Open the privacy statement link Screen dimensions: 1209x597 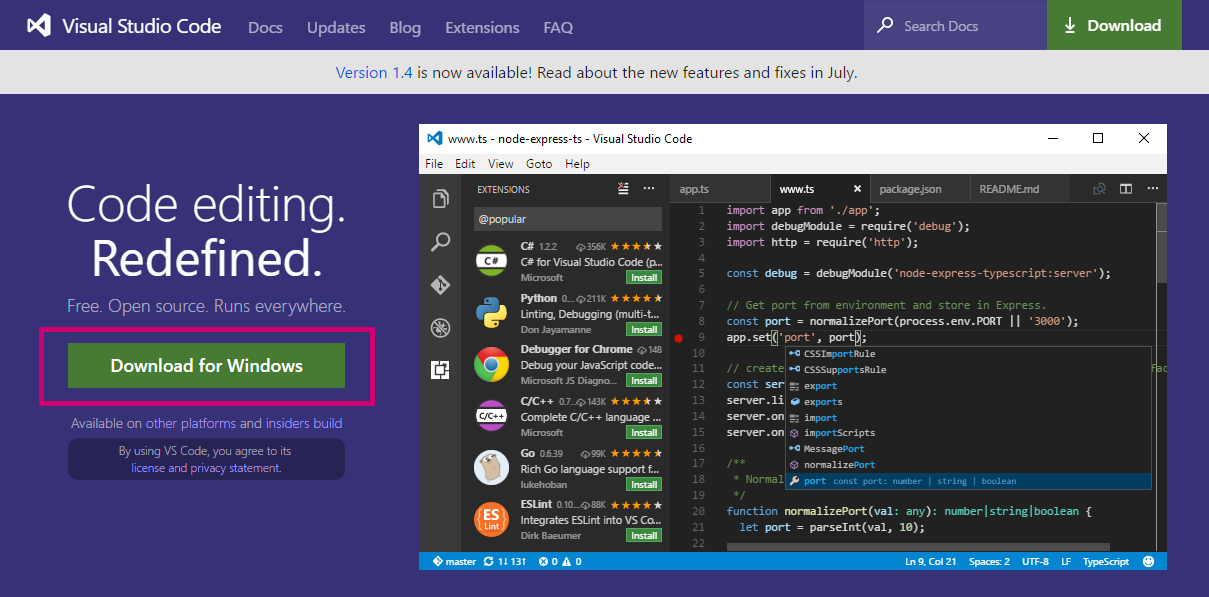235,468
